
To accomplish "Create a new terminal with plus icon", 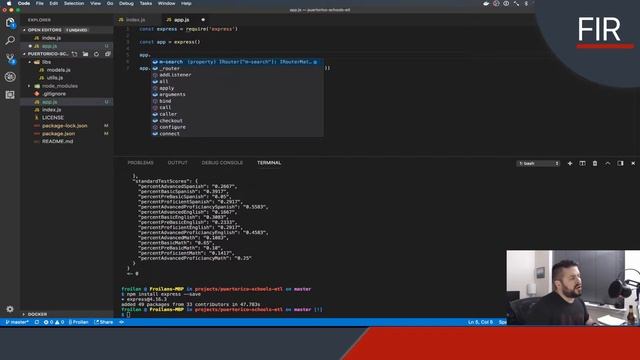I will [570, 163].
